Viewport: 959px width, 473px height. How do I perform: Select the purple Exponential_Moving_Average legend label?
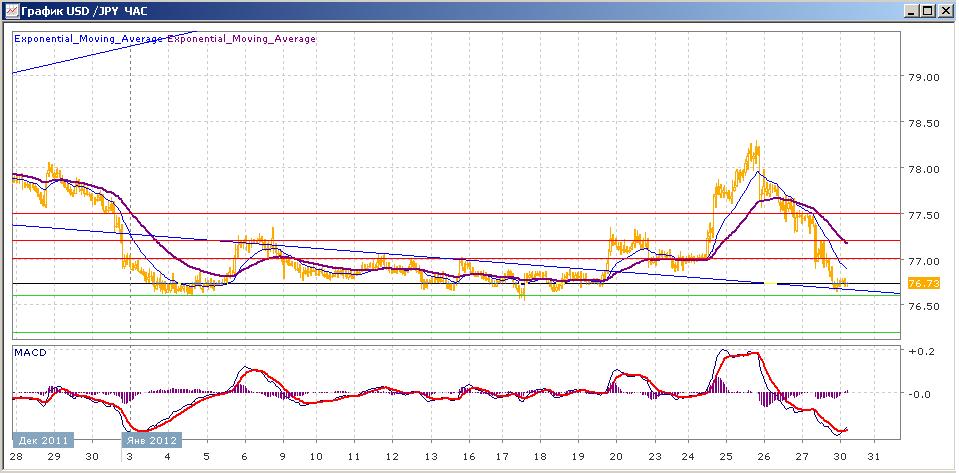pos(241,39)
